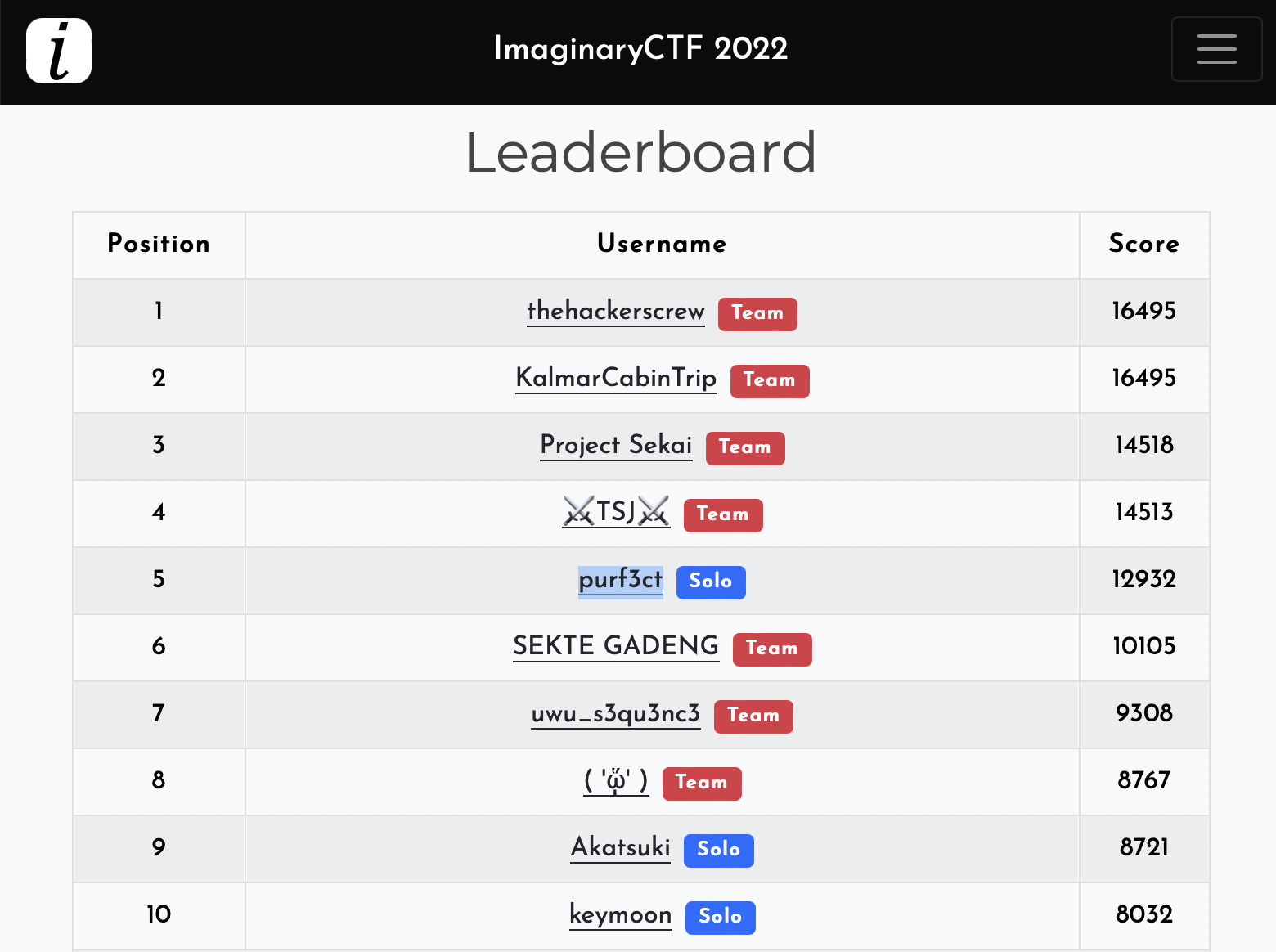Click the ImaginaryCTF 2022 title
The width and height of the screenshot is (1276, 952).
coord(641,49)
